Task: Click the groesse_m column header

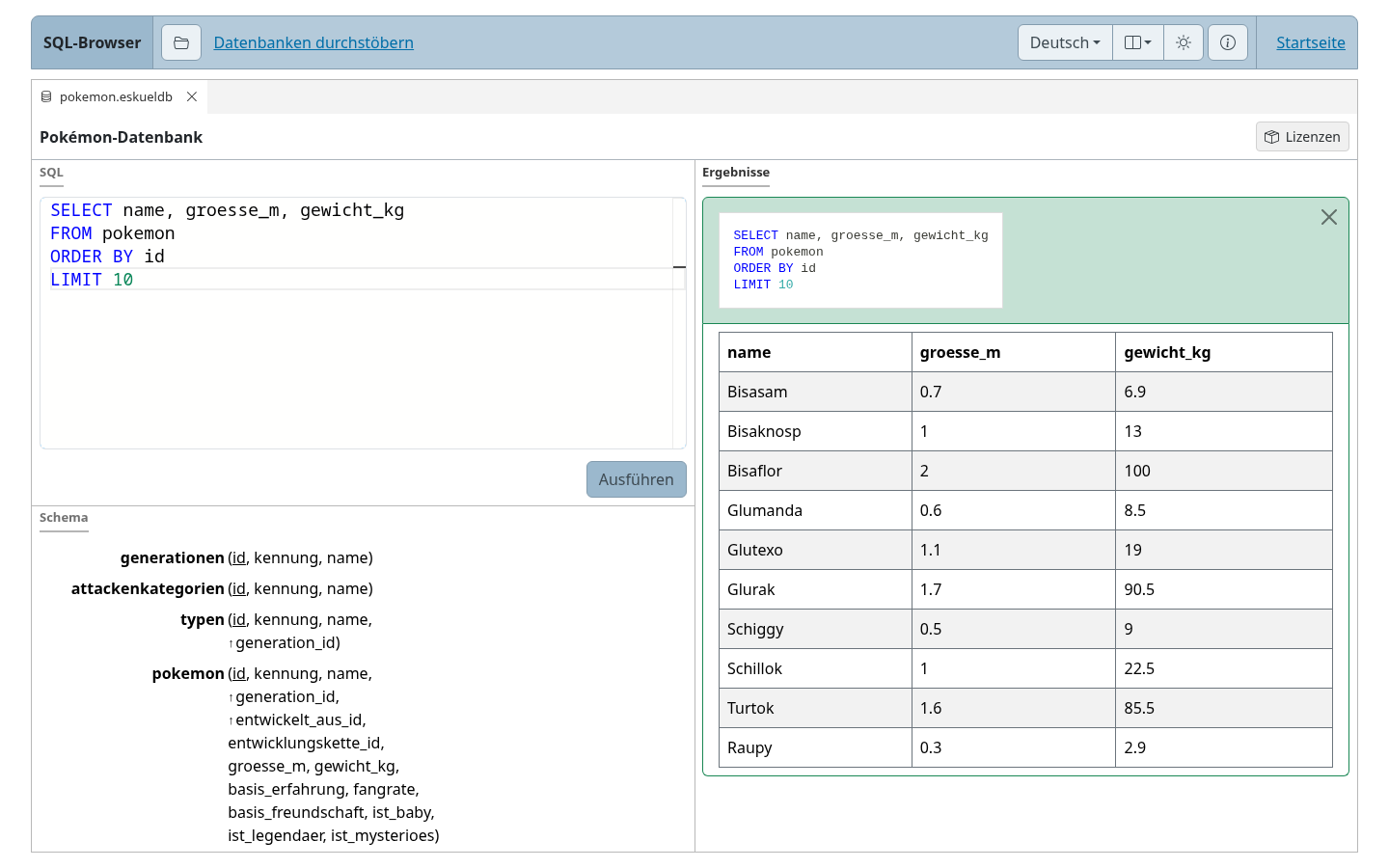Action: 1014,352
